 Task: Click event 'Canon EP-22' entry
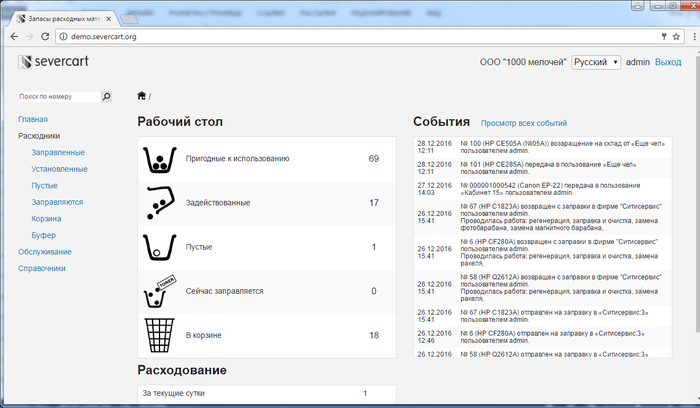coord(542,189)
